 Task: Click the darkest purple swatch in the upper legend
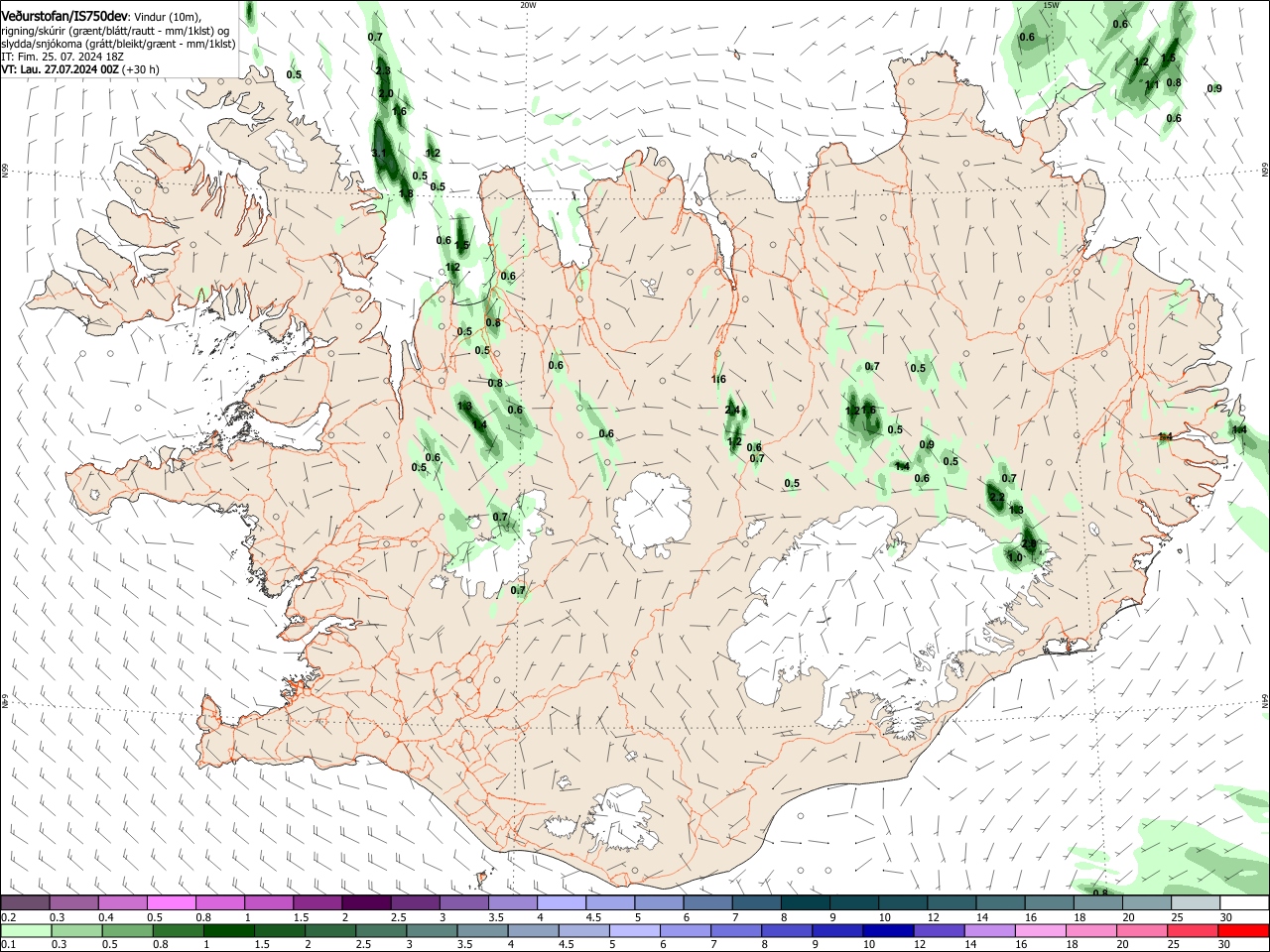(366, 902)
